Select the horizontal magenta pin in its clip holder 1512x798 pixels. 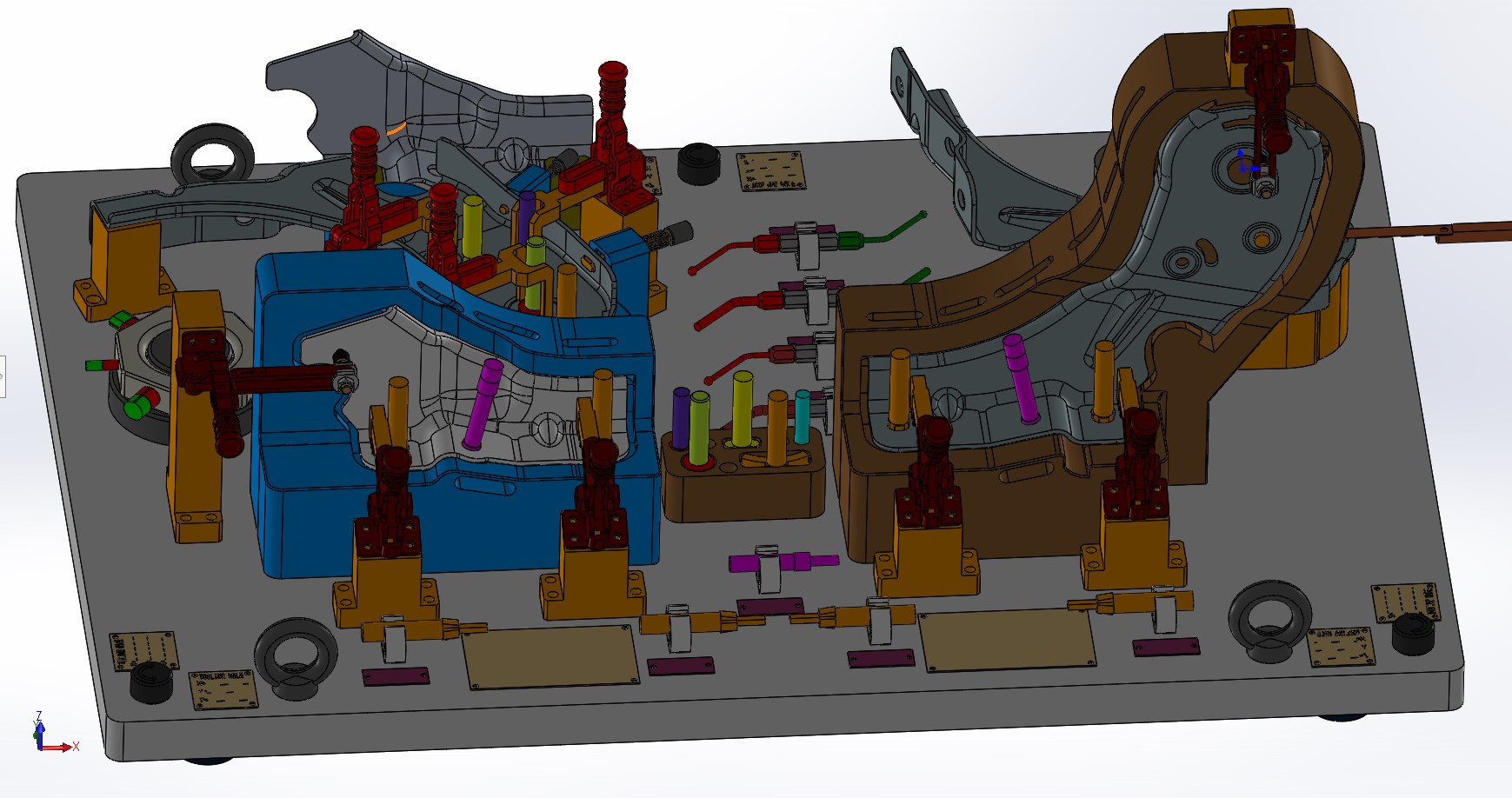pos(783,562)
